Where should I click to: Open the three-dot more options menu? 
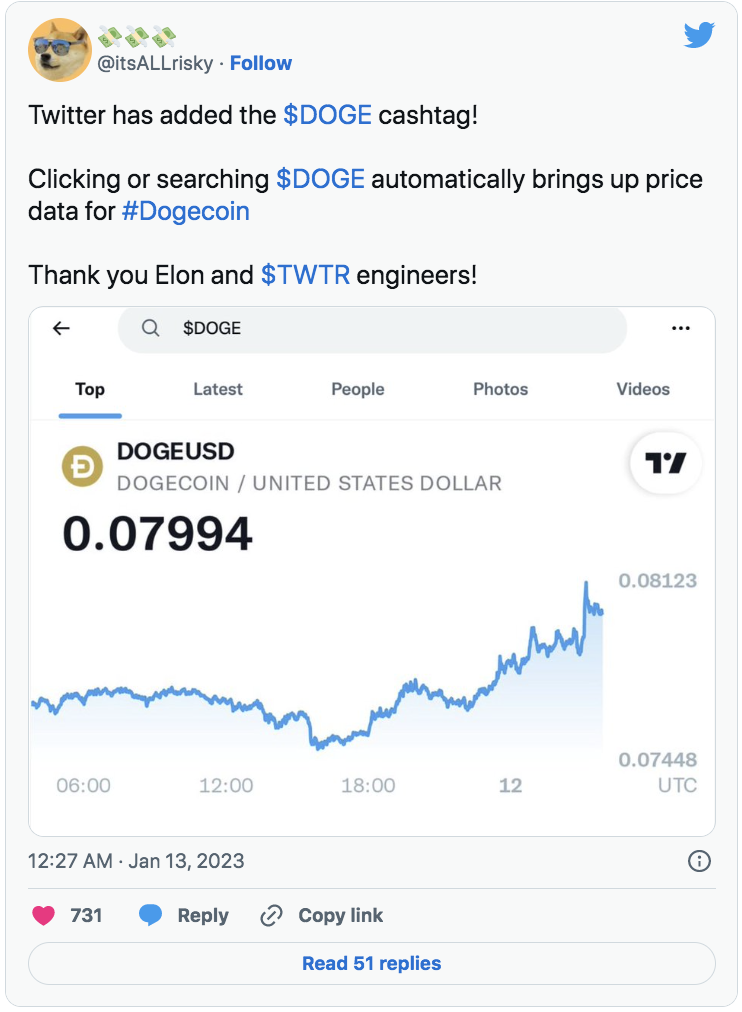pyautogui.click(x=681, y=328)
